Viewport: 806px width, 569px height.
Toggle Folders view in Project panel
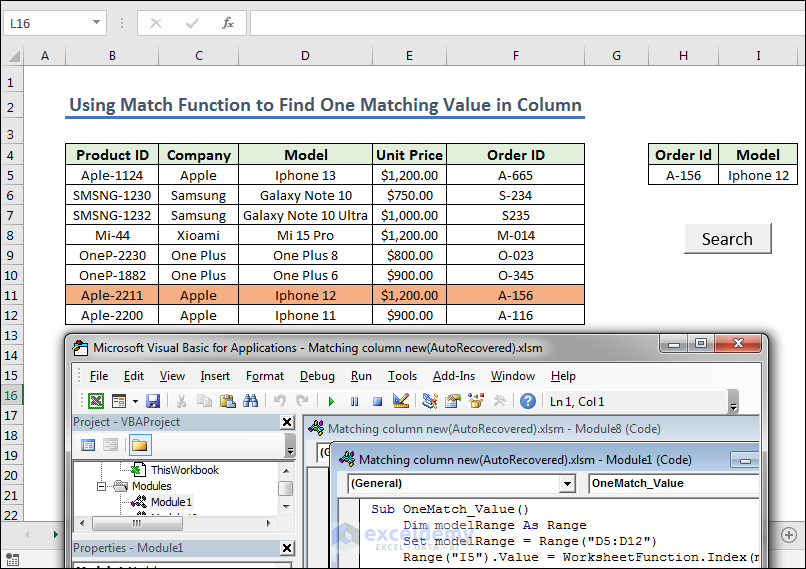pyautogui.click(x=139, y=445)
